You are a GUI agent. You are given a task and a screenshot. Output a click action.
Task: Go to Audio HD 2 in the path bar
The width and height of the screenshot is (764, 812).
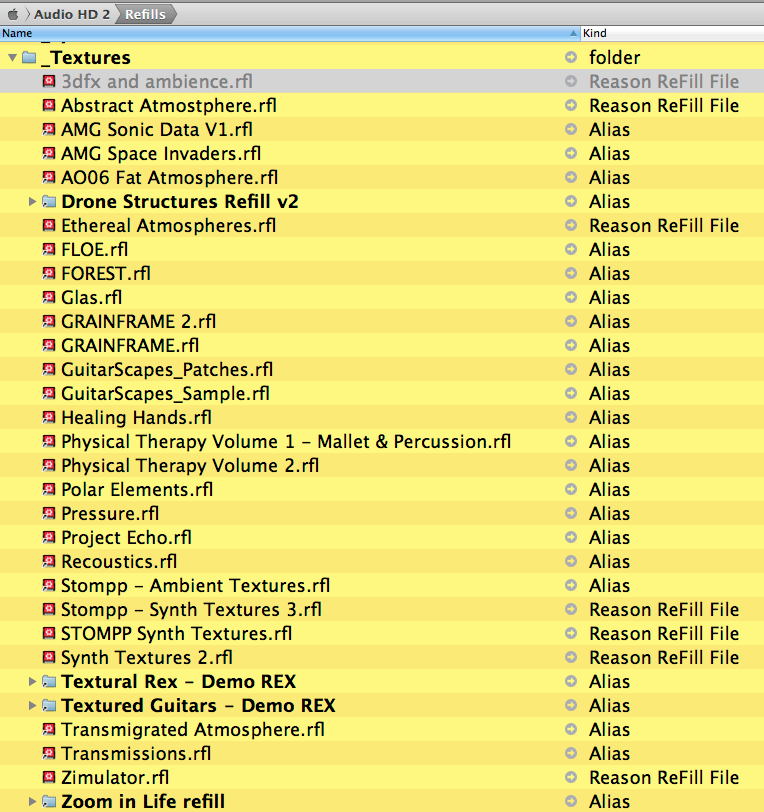coord(72,14)
